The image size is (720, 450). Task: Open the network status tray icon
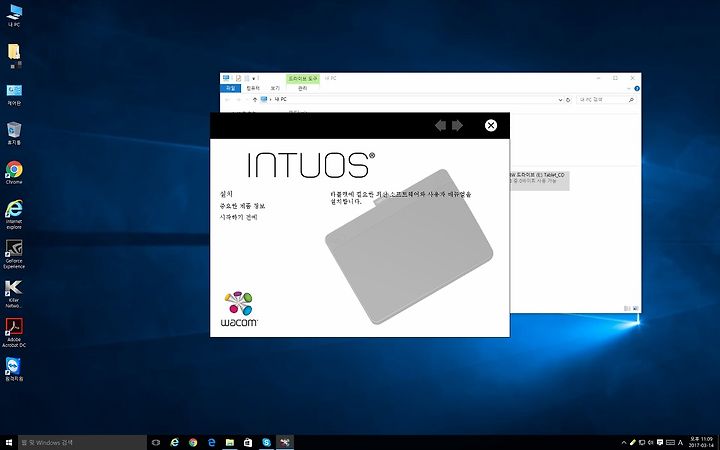(x=642, y=443)
